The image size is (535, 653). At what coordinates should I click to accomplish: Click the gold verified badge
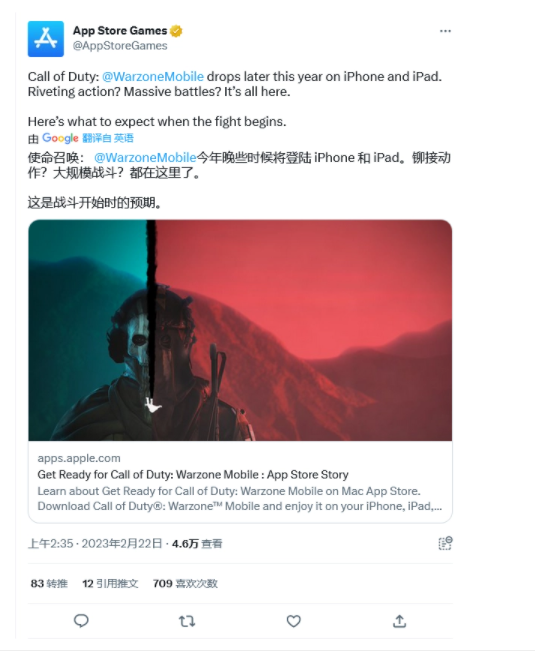pyautogui.click(x=176, y=31)
